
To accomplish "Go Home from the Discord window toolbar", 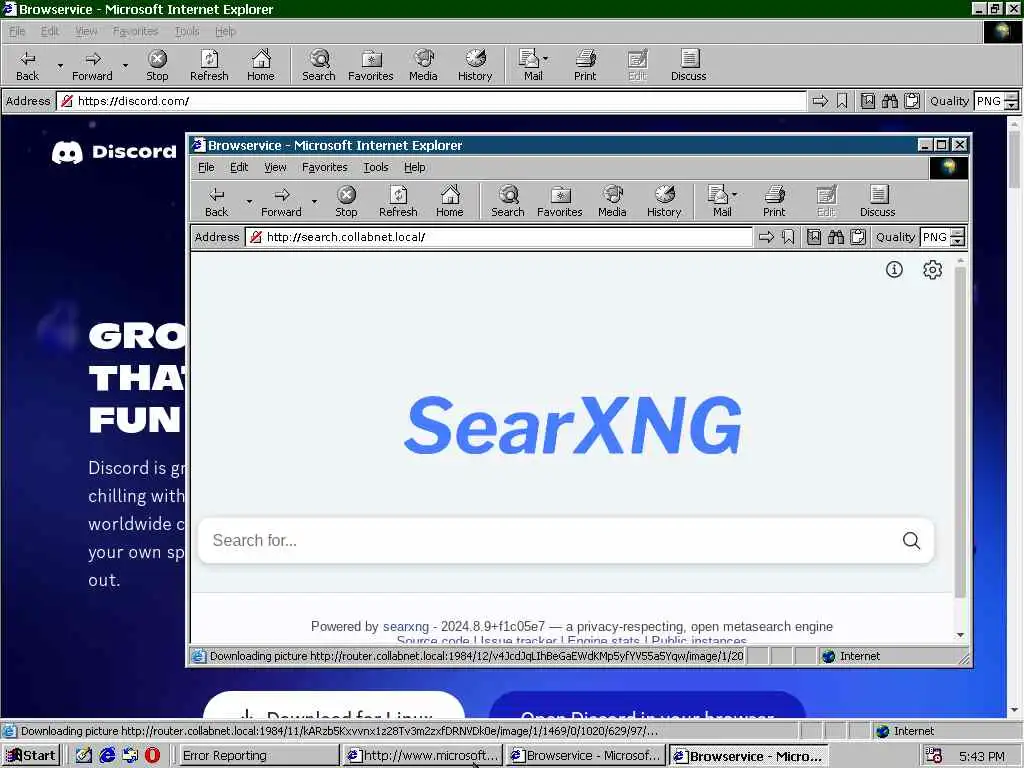I will point(261,66).
